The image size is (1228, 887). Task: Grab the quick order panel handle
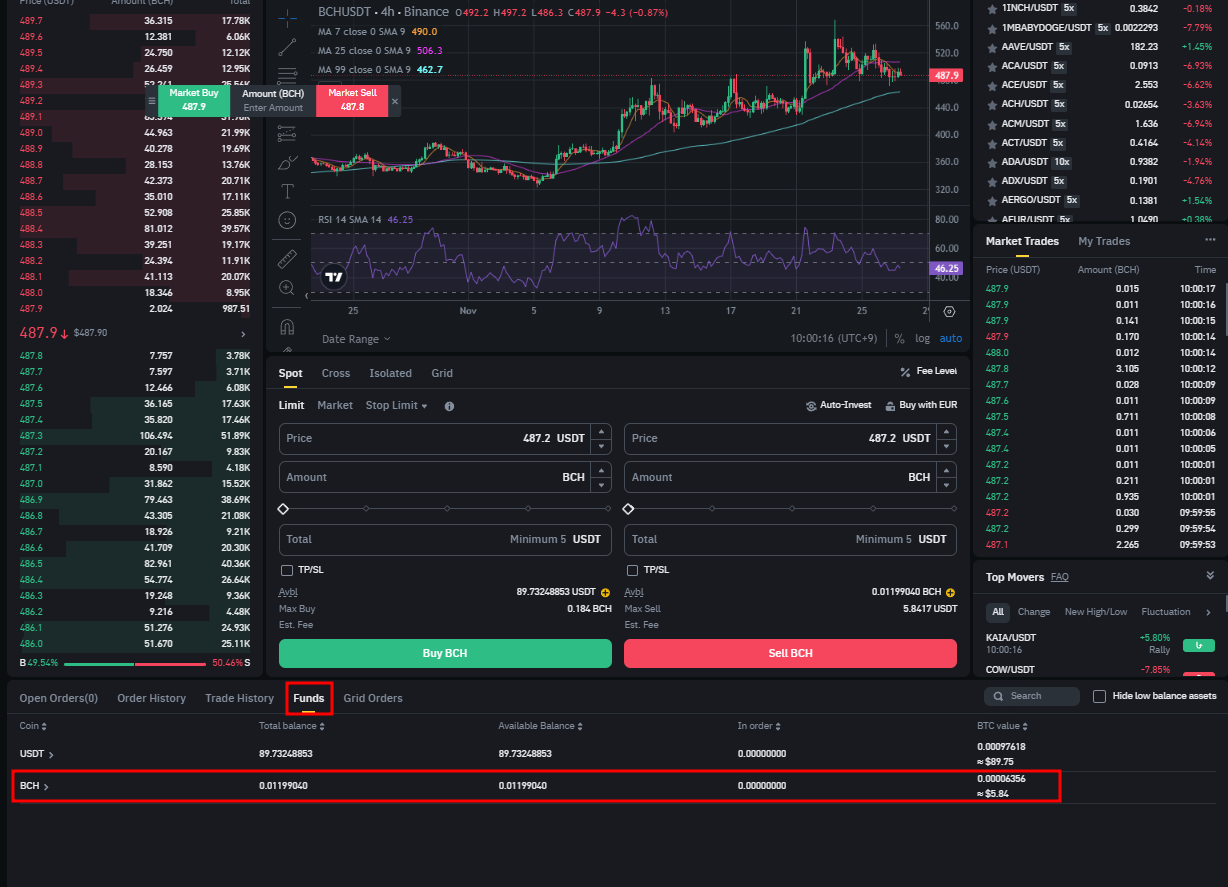[151, 101]
